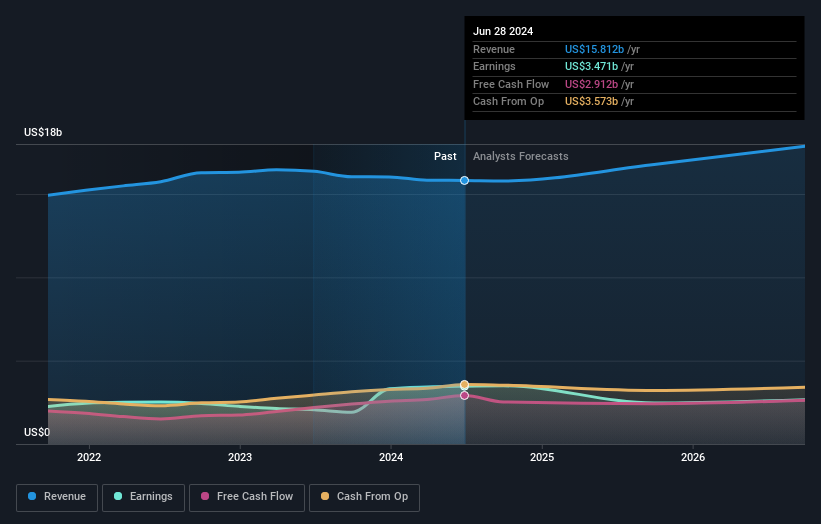This screenshot has height=524, width=821.
Task: Click the US$3.573b cash from op value
Action: point(591,102)
